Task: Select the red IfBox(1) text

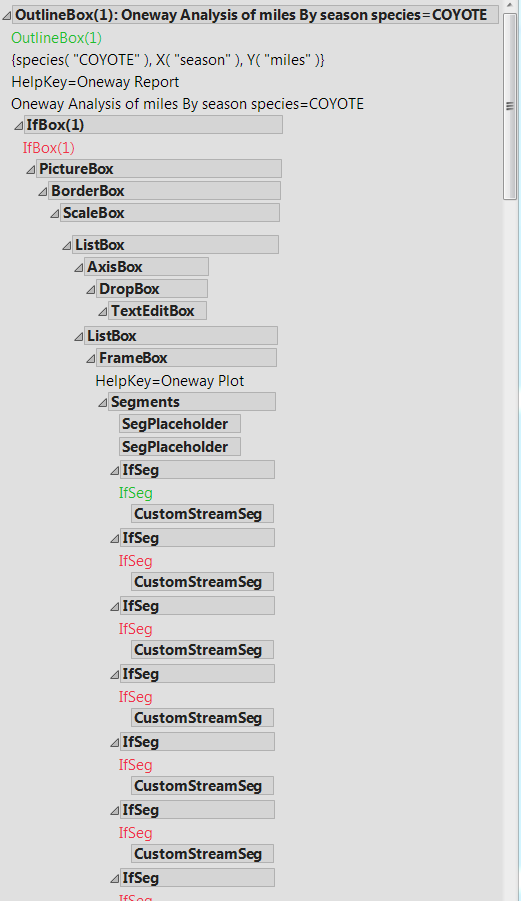Action: point(49,148)
